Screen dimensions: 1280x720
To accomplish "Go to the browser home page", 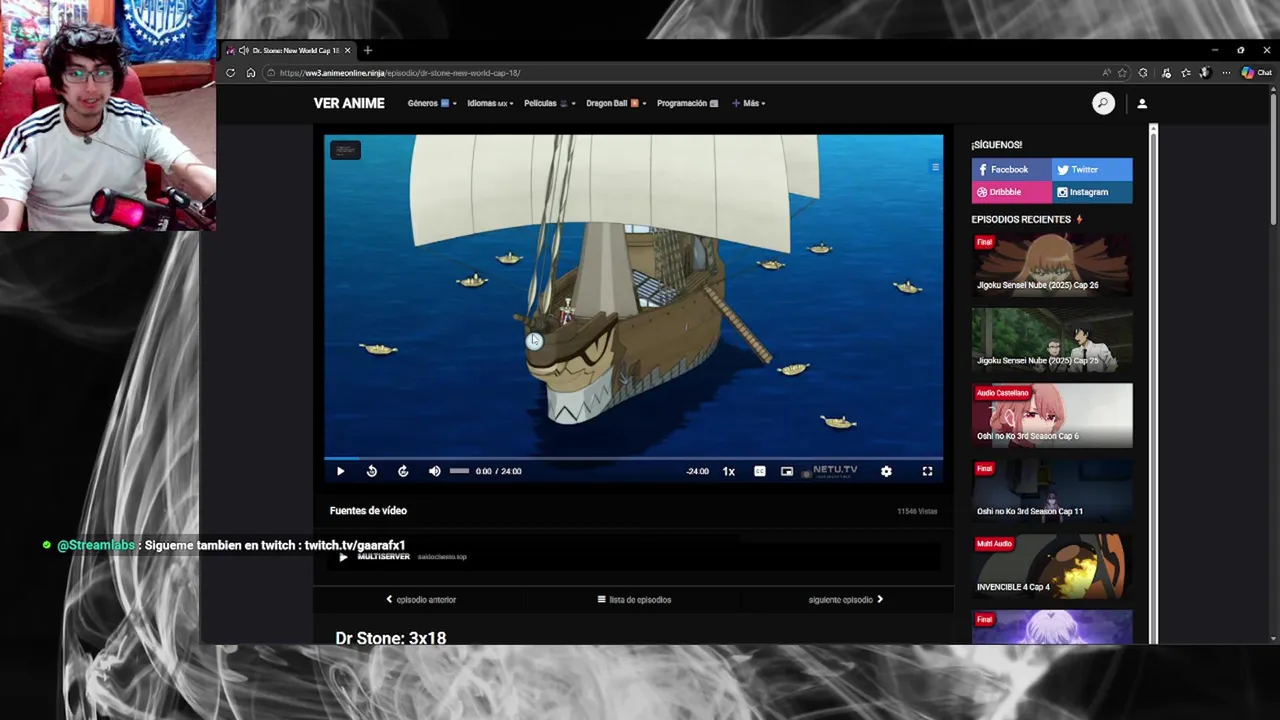I will pos(251,73).
